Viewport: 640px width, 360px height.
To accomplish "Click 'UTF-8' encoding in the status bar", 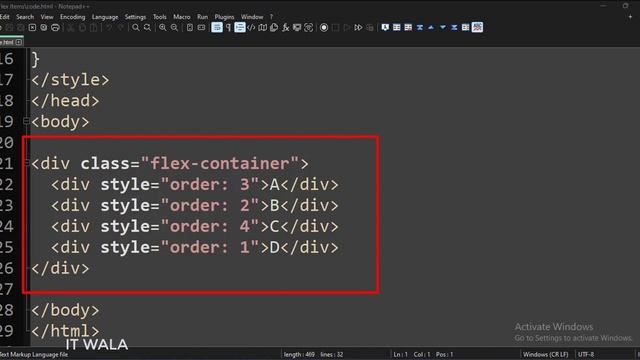I will click(586, 354).
